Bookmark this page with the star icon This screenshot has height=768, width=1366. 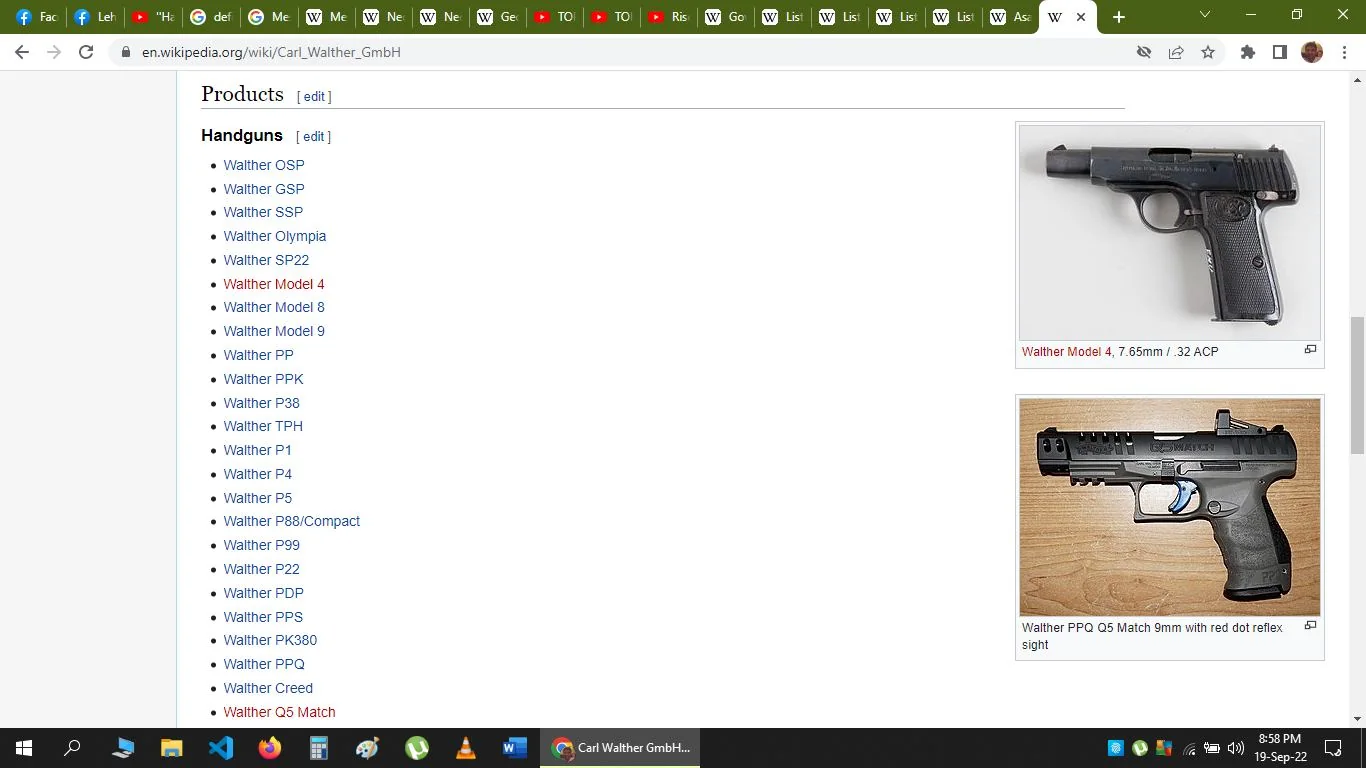[x=1208, y=52]
